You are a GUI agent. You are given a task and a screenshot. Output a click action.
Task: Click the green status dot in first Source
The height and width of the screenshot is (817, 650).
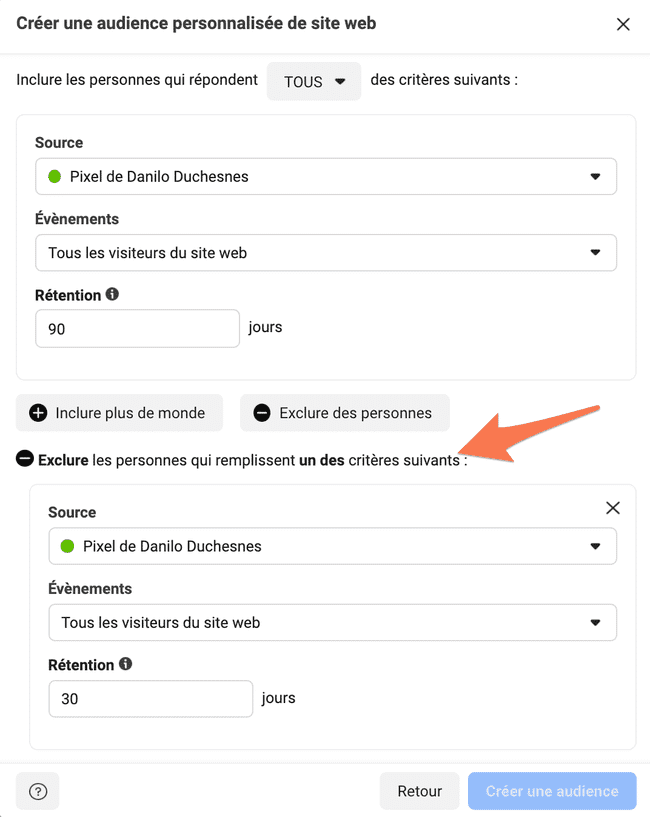(54, 177)
